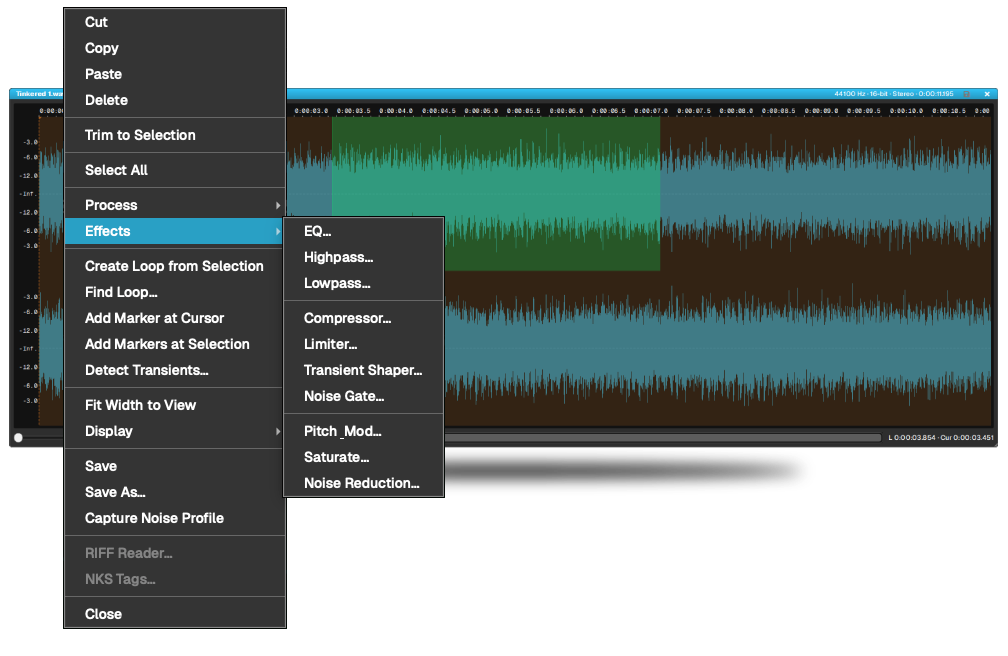Select the Highpass effect
This screenshot has height=656, width=1008.
364,257
